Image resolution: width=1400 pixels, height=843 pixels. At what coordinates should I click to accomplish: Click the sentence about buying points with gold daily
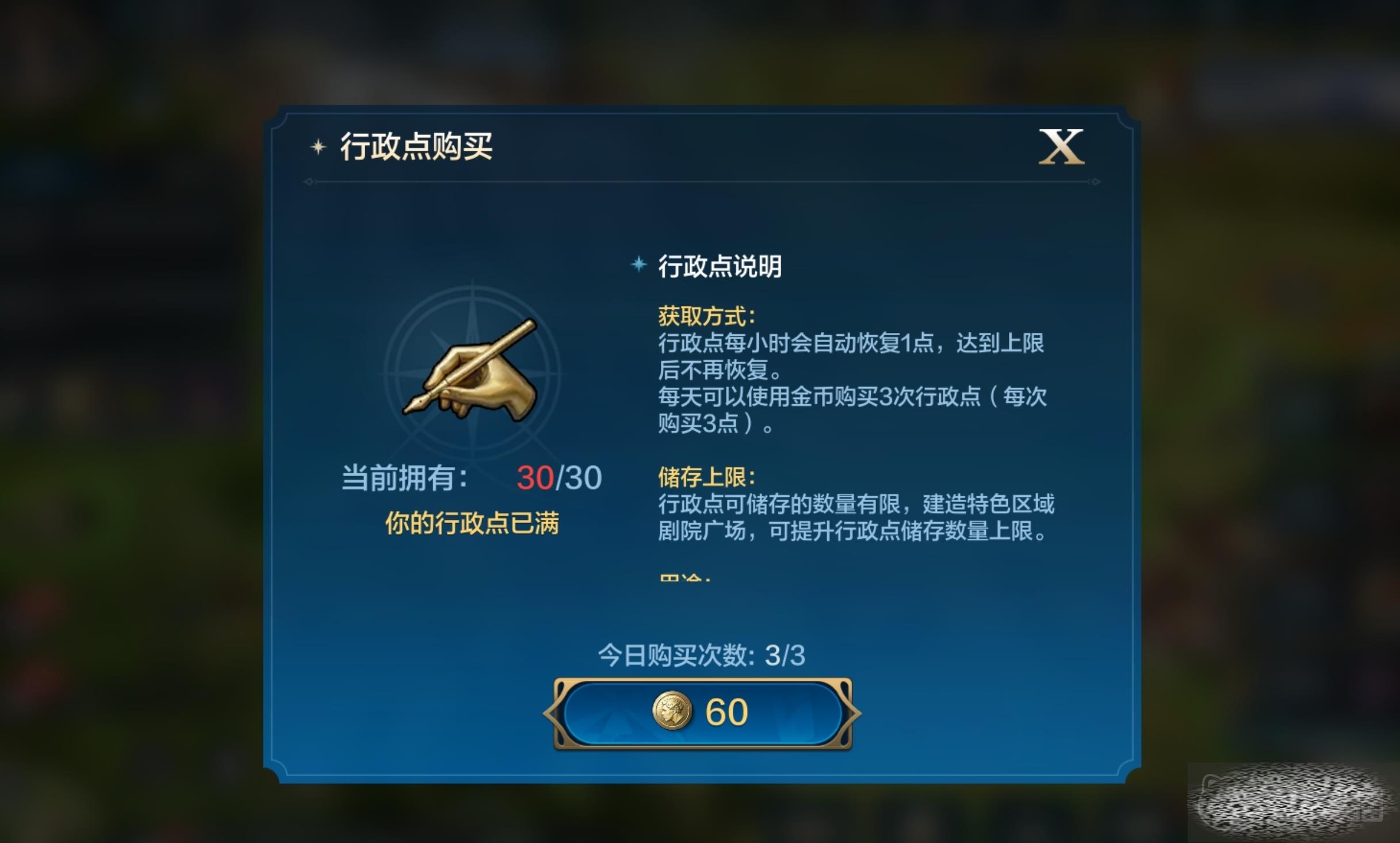pos(852,410)
